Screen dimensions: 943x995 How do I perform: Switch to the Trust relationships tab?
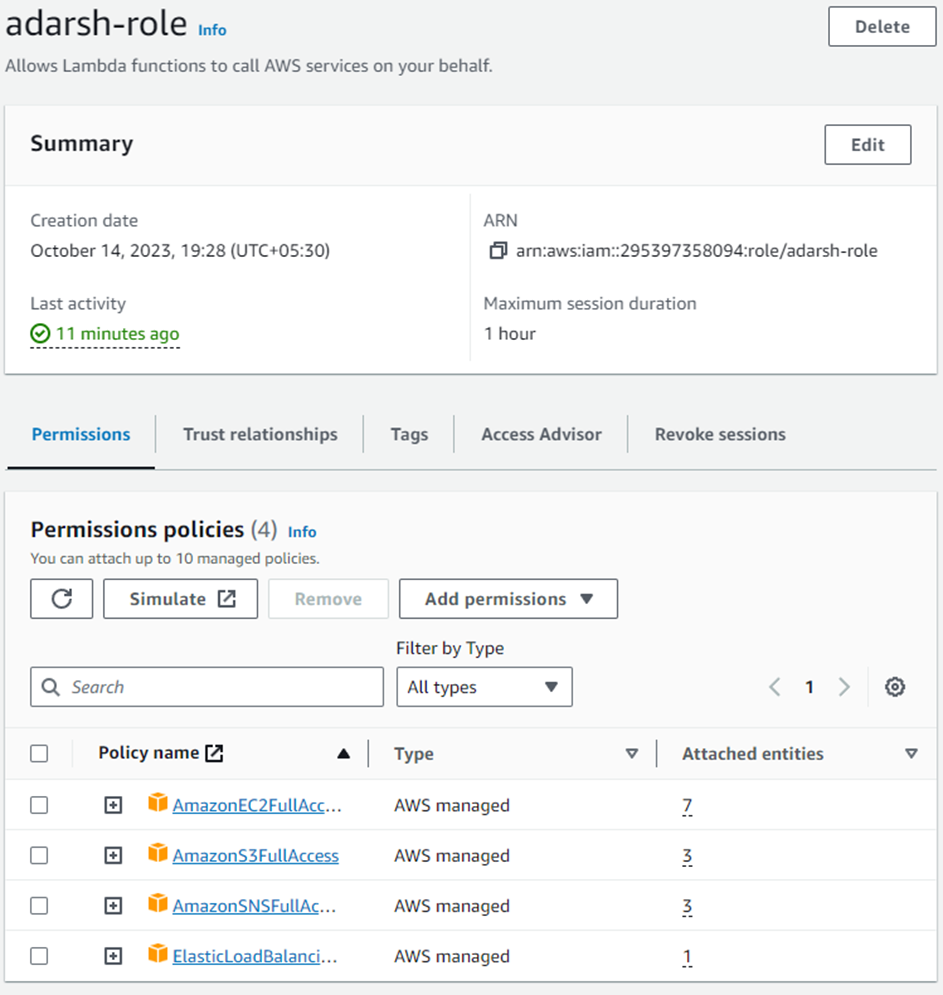point(260,434)
